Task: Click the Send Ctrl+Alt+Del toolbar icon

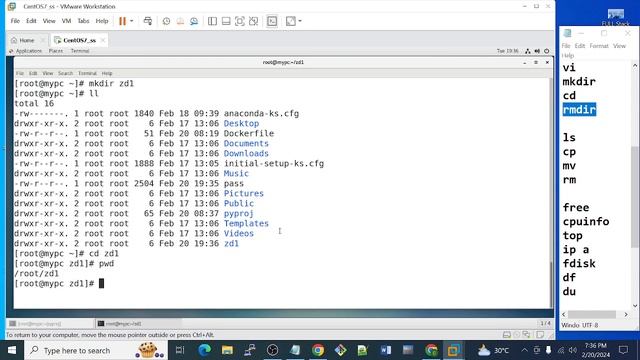Action: pyautogui.click(x=148, y=21)
